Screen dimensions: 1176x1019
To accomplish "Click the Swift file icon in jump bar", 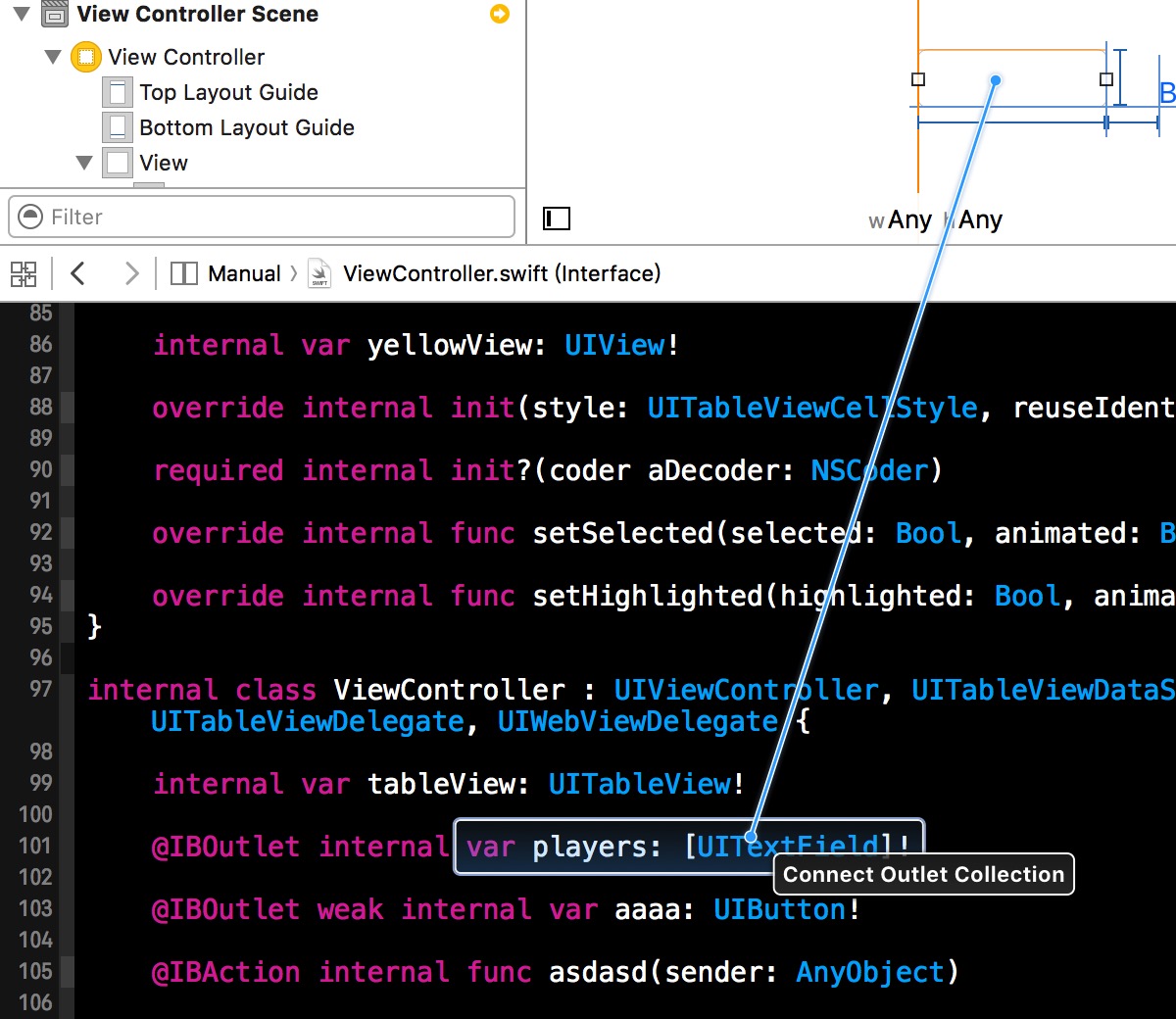I will 318,273.
